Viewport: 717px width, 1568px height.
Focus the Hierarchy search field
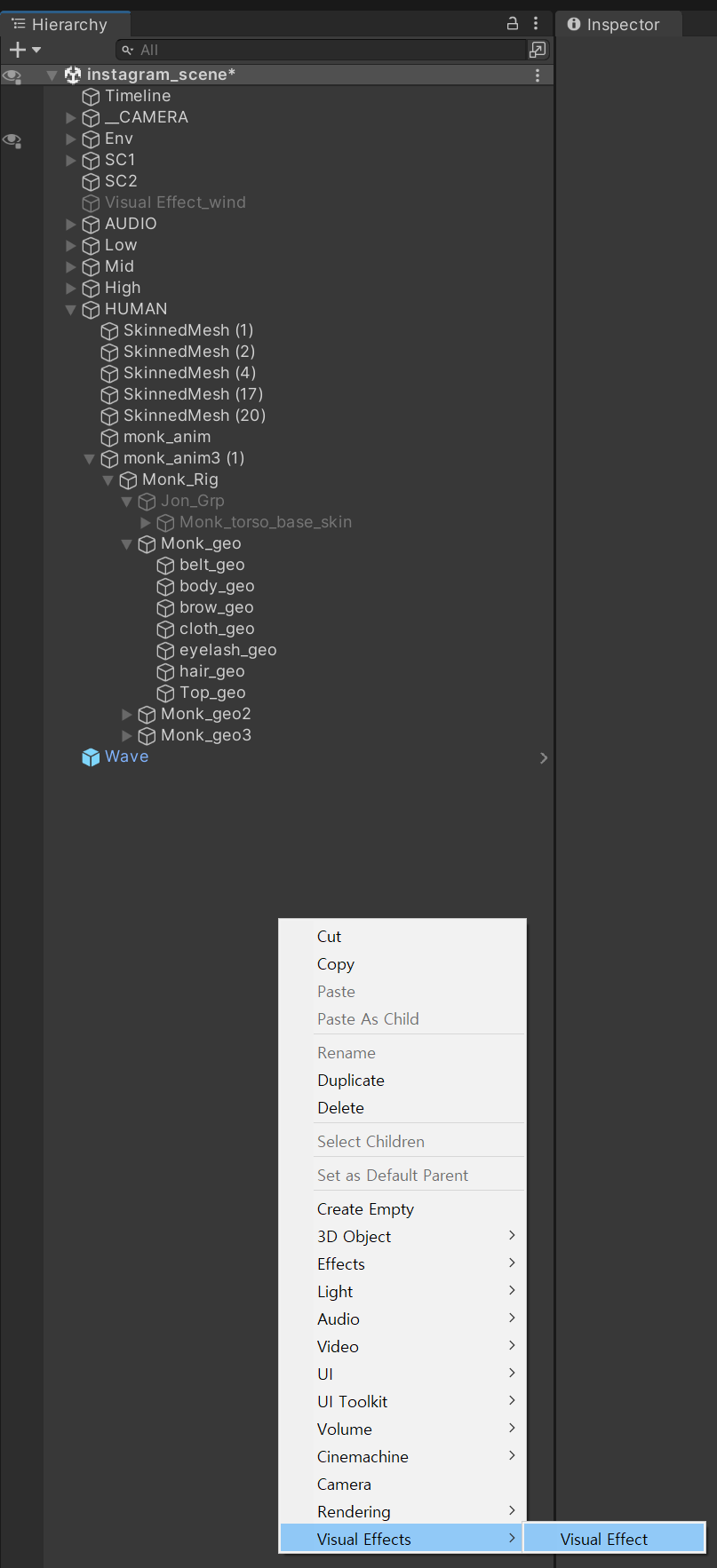click(x=322, y=51)
